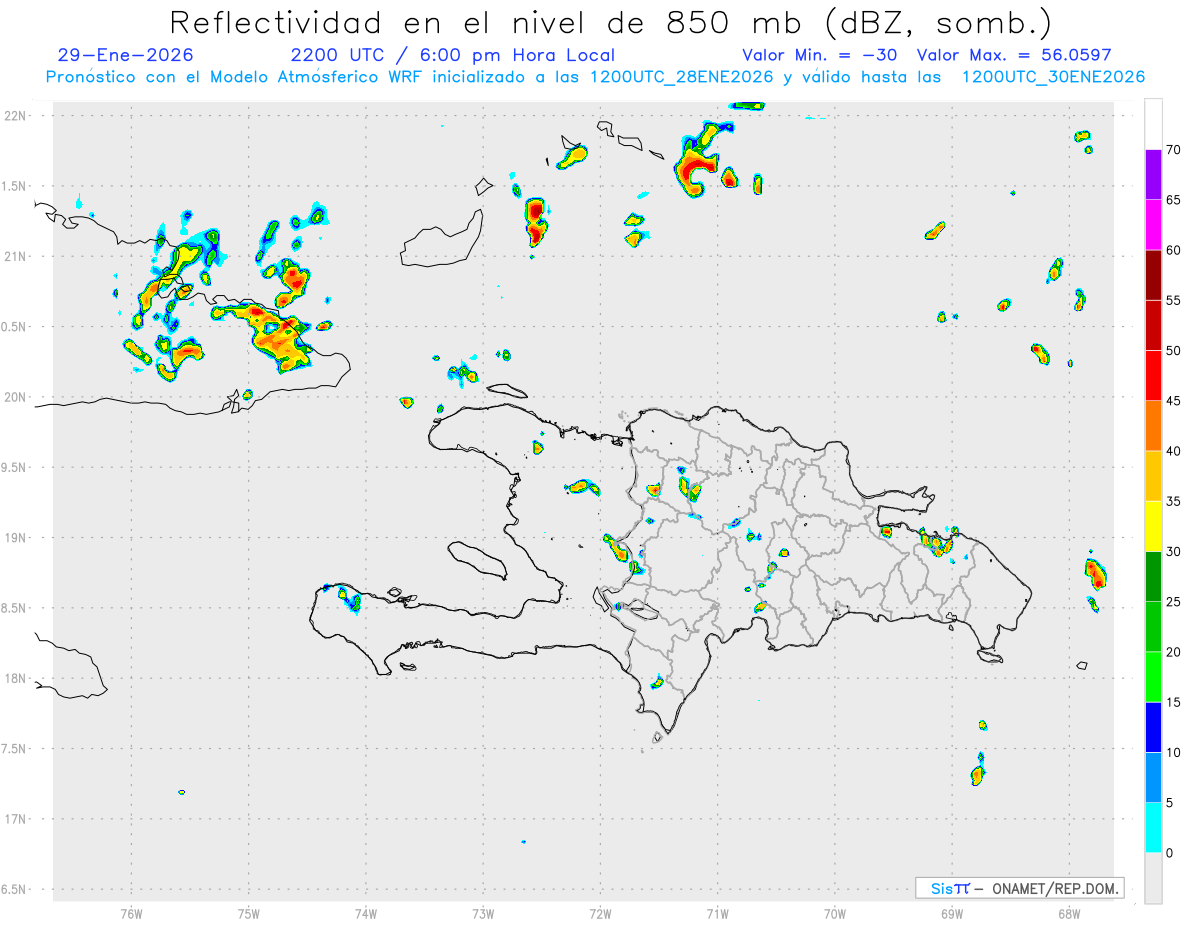The width and height of the screenshot is (1200, 927).
Task: Click the dark blue 10–15 dBZ colorbar segment
Action: 1153,728
